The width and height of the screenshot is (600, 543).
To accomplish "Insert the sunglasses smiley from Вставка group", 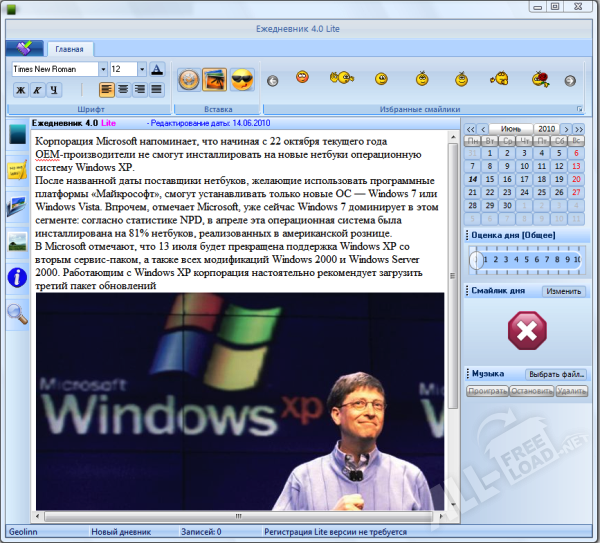I will click(x=241, y=79).
